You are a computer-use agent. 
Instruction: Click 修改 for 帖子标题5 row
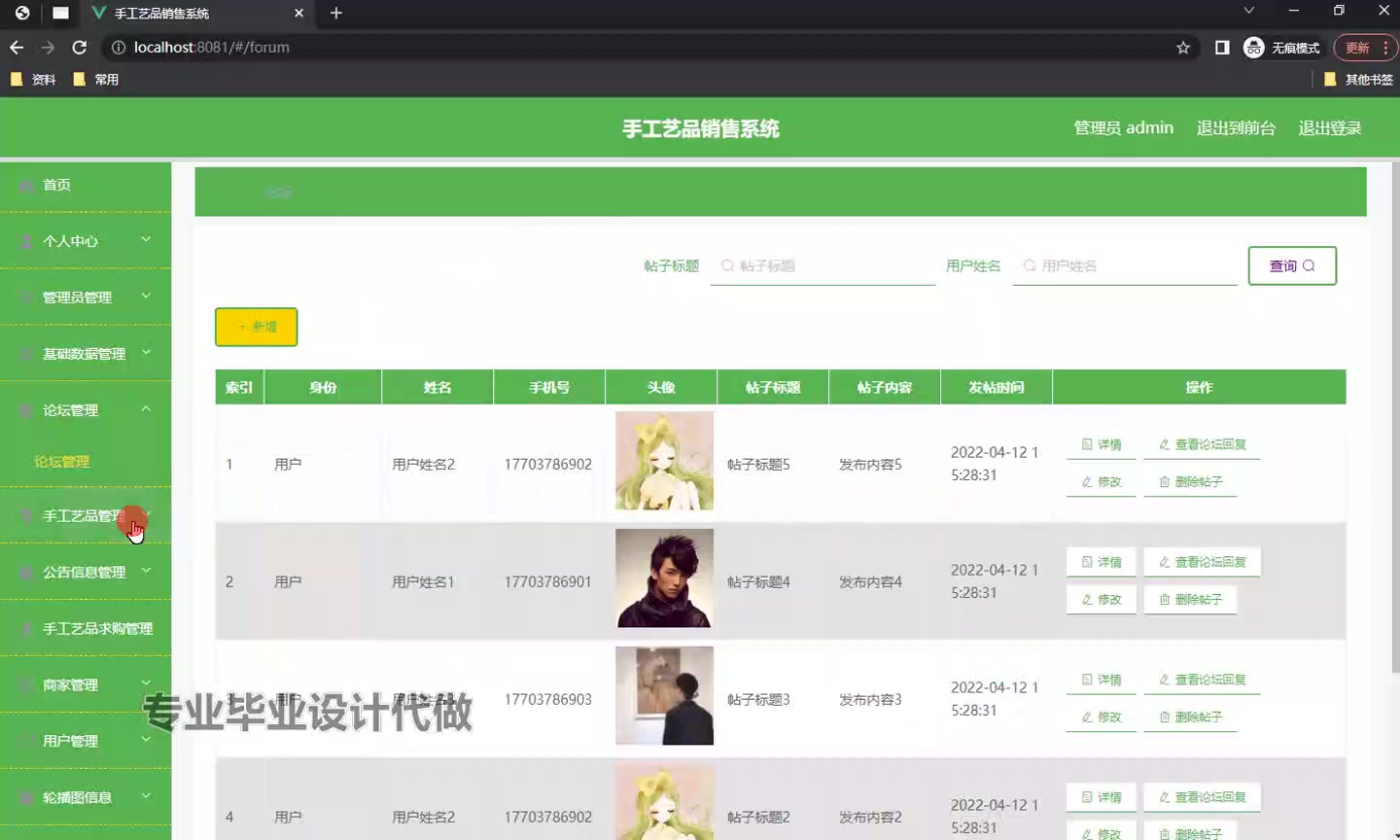coord(1102,481)
